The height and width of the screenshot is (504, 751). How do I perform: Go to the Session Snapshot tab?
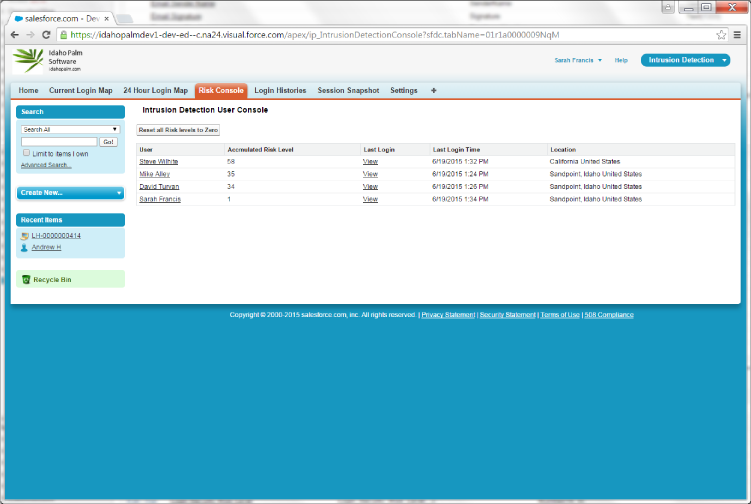pyautogui.click(x=348, y=91)
